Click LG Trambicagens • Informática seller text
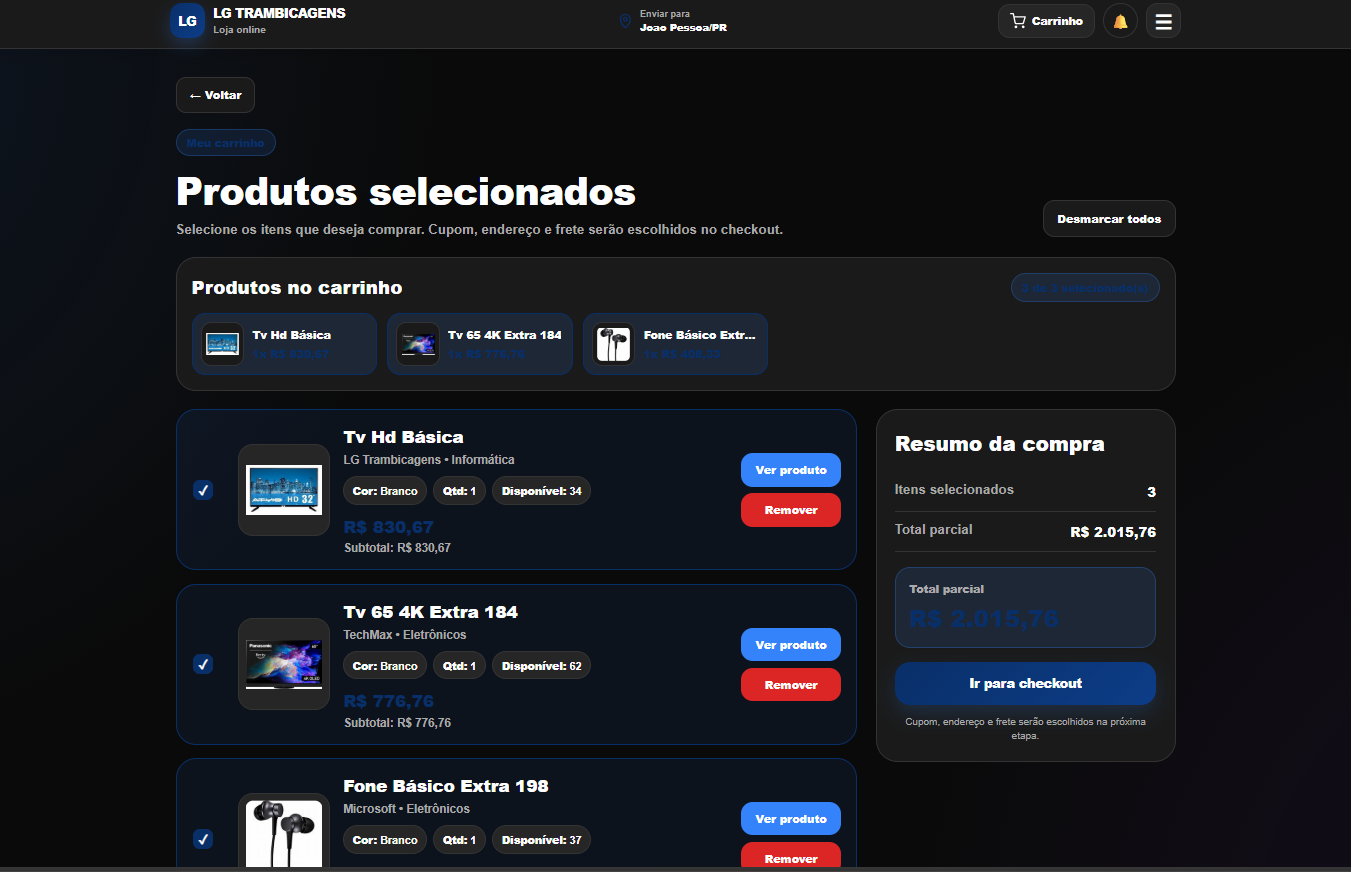Image resolution: width=1351 pixels, height=872 pixels. point(429,460)
